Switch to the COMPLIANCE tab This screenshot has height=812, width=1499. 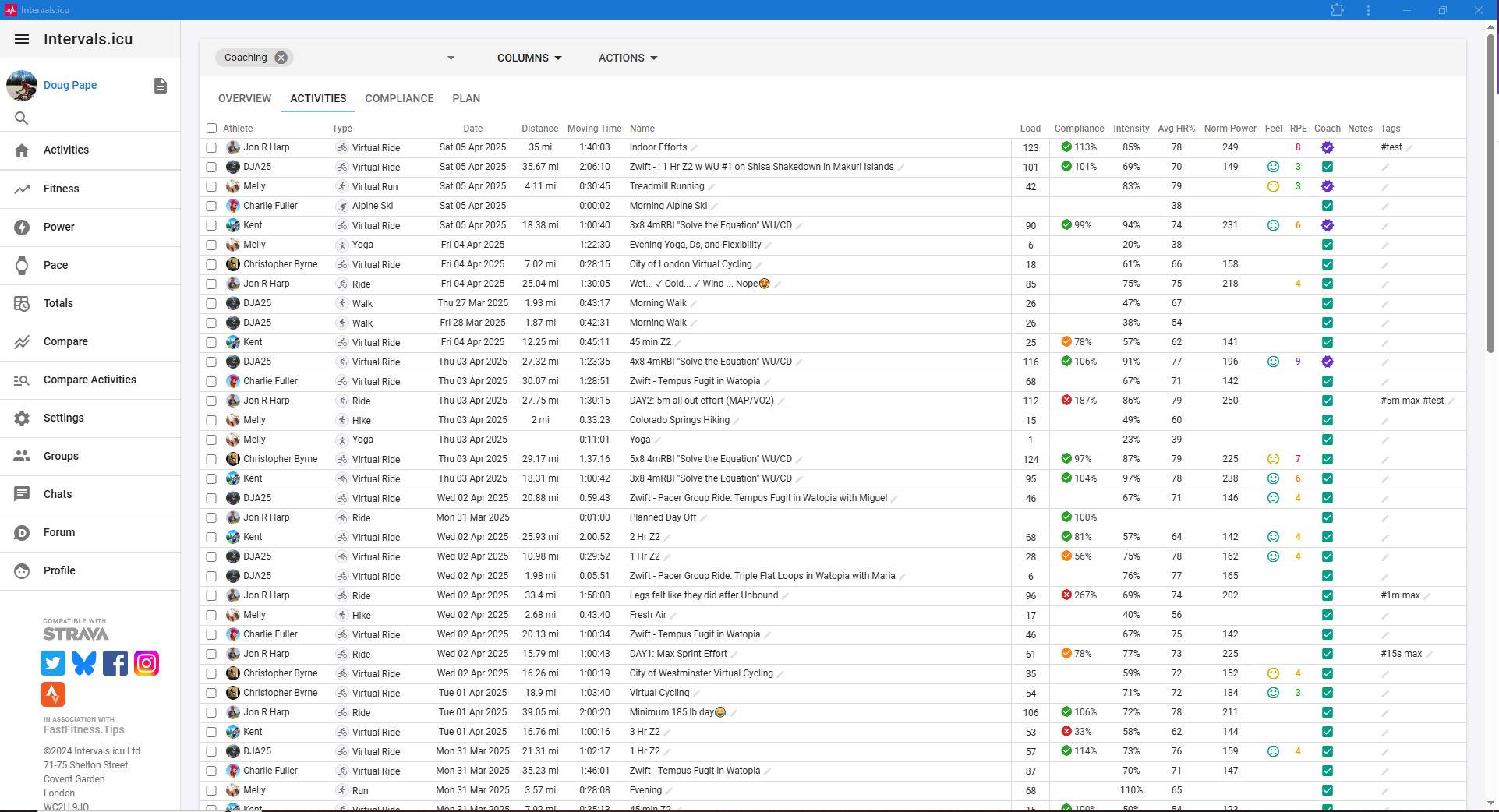click(399, 98)
